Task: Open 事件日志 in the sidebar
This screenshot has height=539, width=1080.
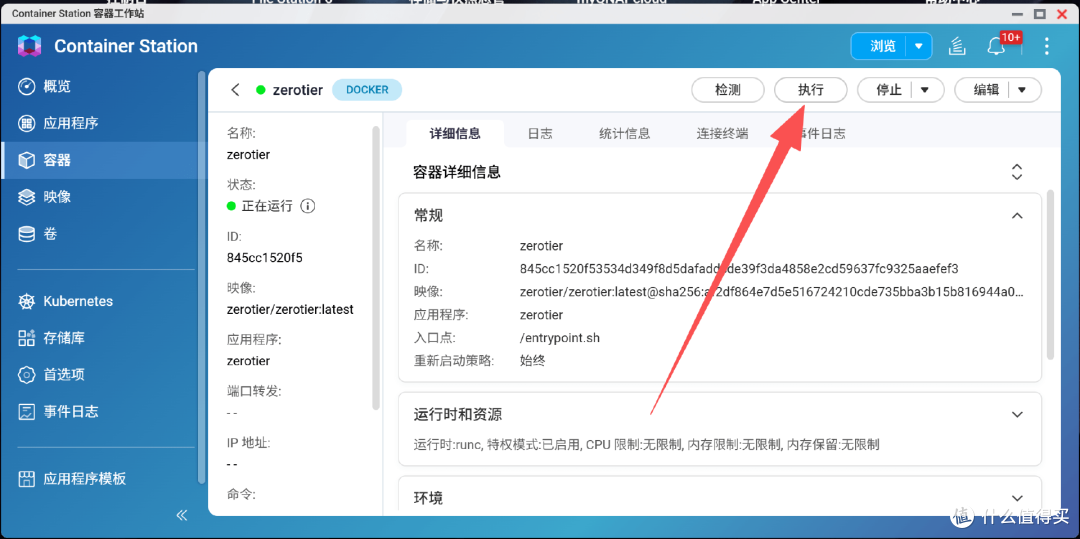Action: click(98, 412)
